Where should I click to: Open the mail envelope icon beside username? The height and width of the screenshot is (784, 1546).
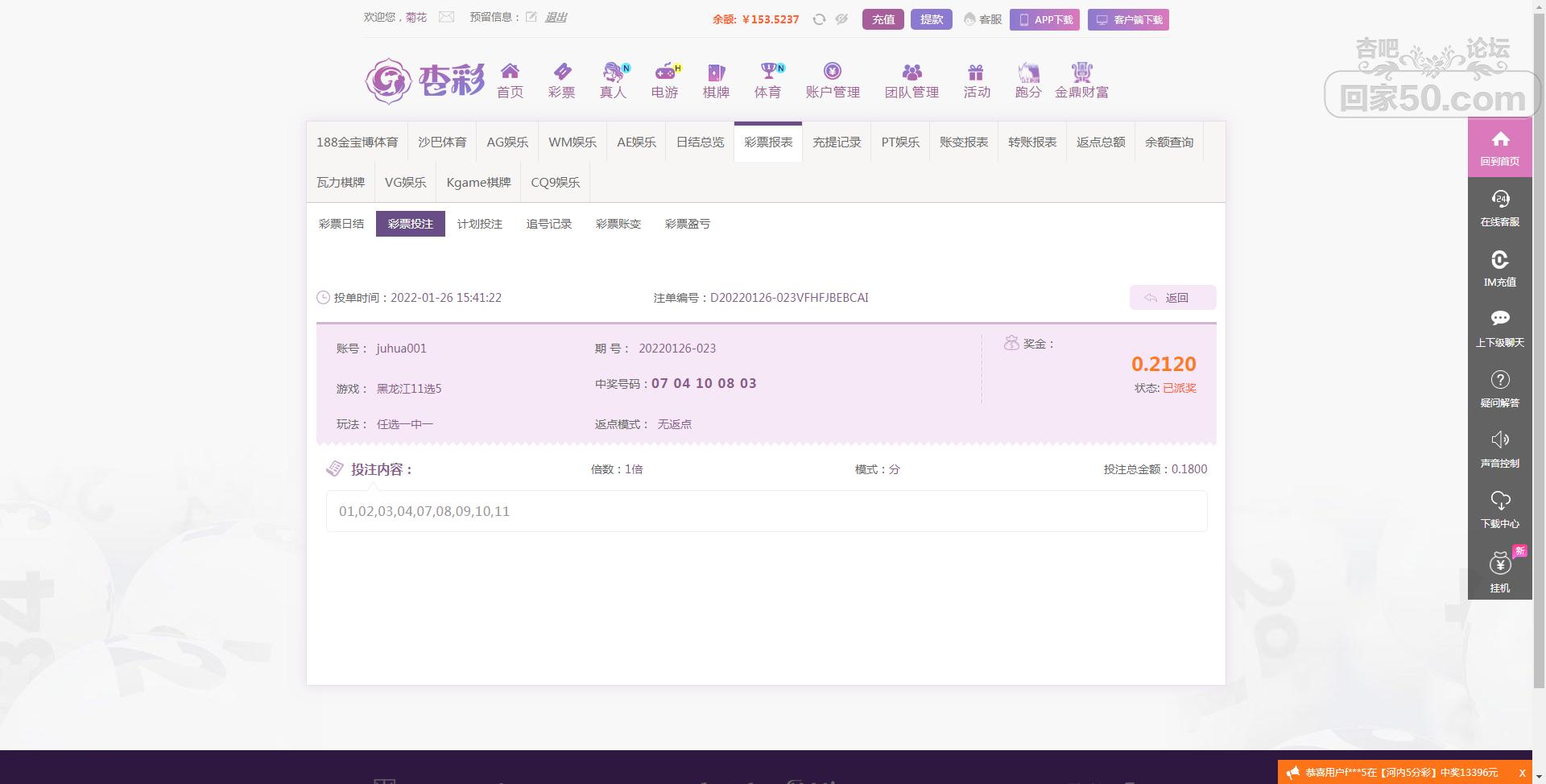pos(446,17)
